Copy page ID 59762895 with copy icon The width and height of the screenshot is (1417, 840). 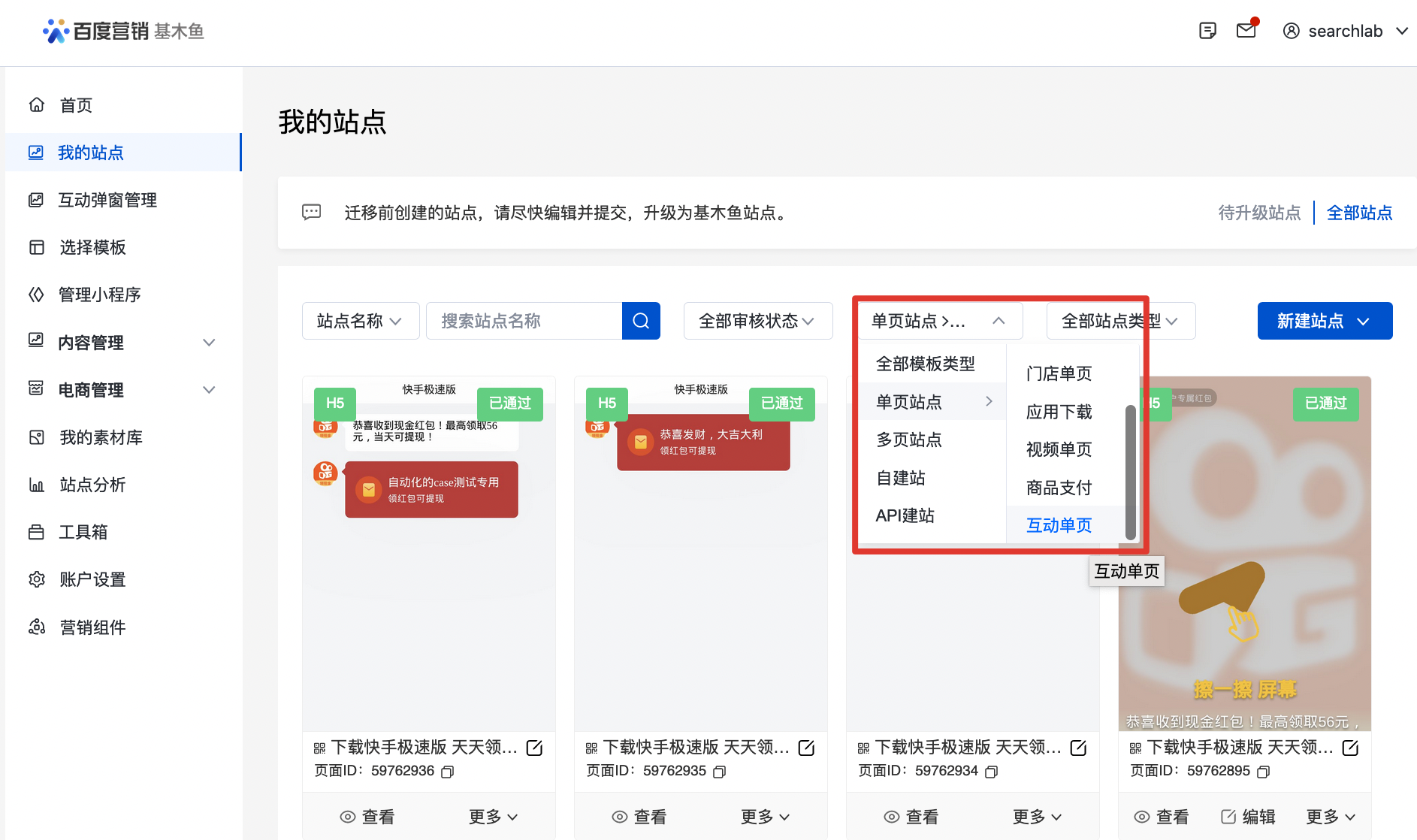click(1263, 772)
